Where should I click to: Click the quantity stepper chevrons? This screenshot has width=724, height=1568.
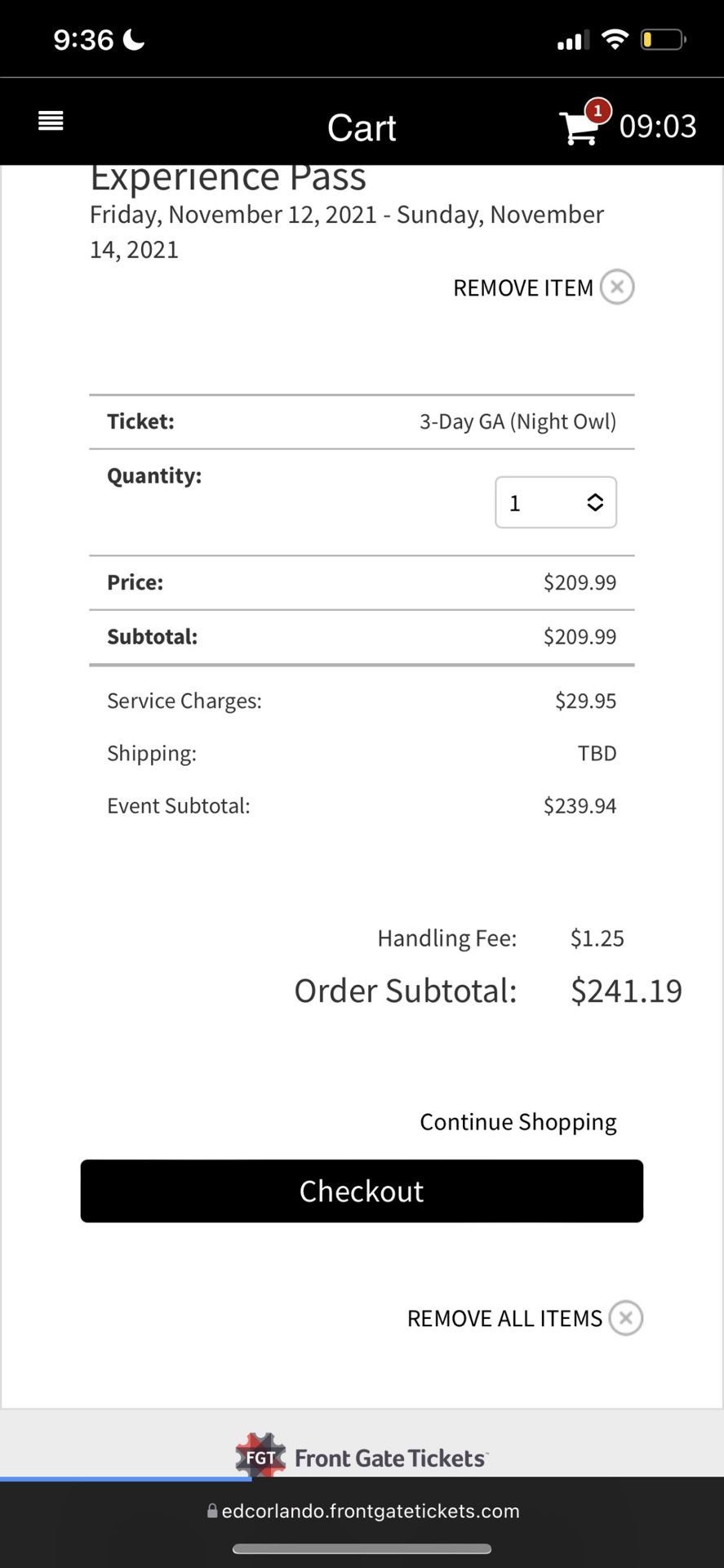tap(595, 502)
